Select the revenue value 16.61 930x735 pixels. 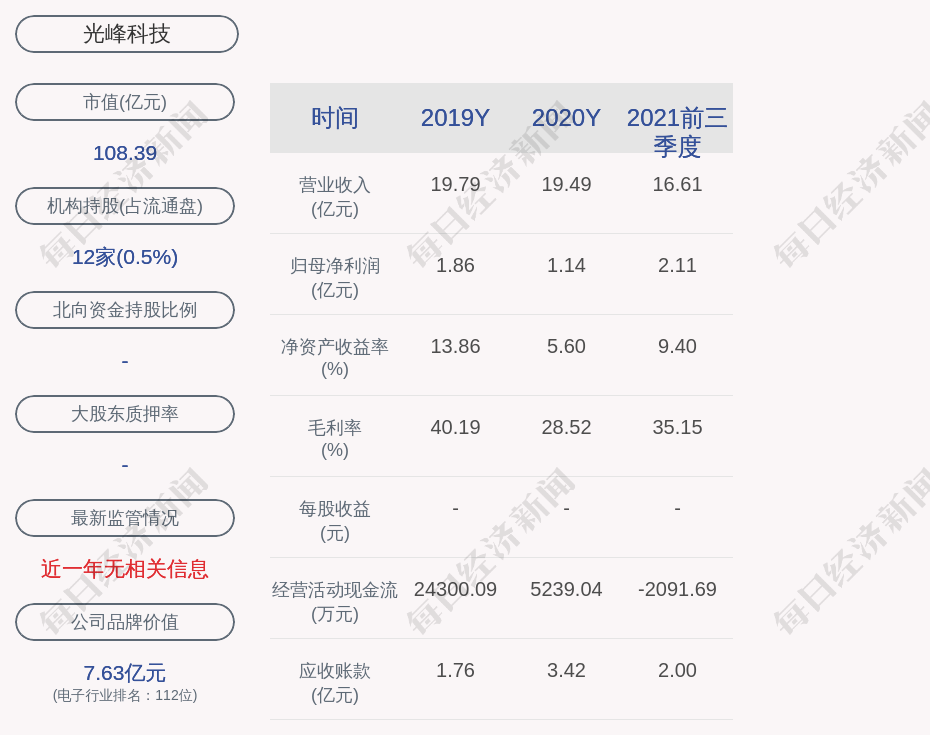coord(677,184)
